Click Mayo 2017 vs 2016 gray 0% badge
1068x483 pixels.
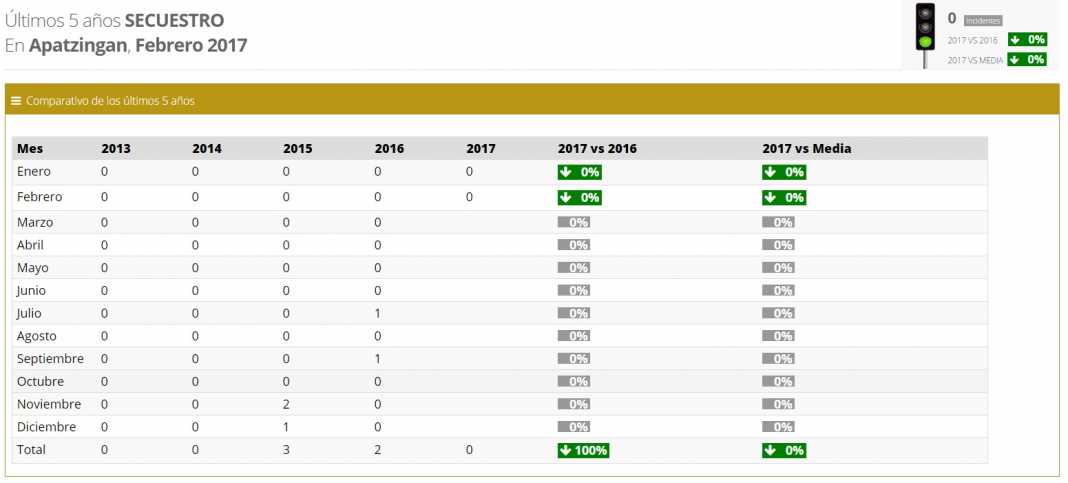(x=574, y=268)
